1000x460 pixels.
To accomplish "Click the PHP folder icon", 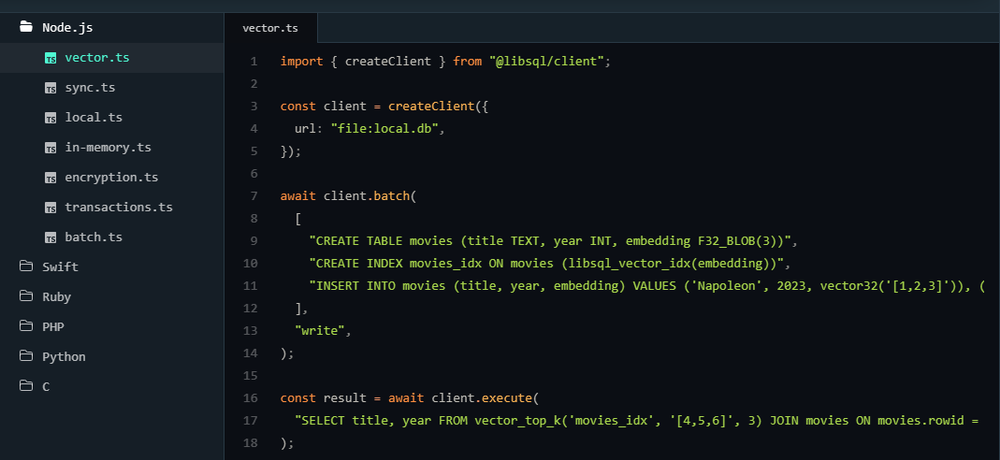I will (26, 326).
